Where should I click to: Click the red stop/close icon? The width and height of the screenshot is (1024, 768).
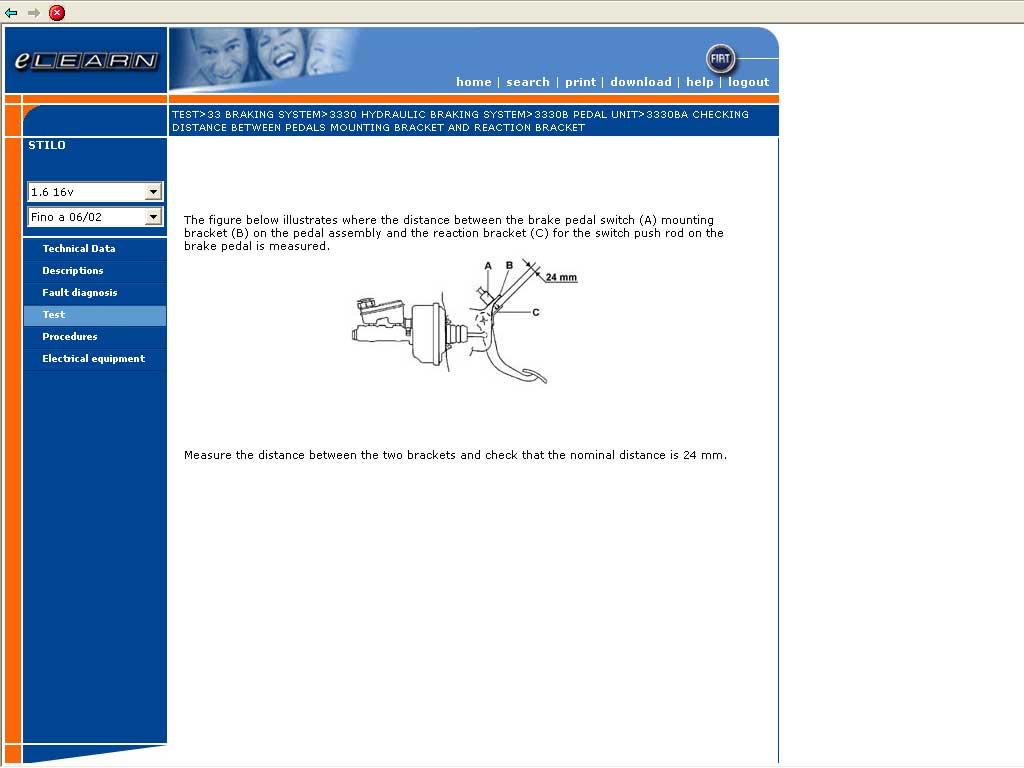tap(57, 12)
